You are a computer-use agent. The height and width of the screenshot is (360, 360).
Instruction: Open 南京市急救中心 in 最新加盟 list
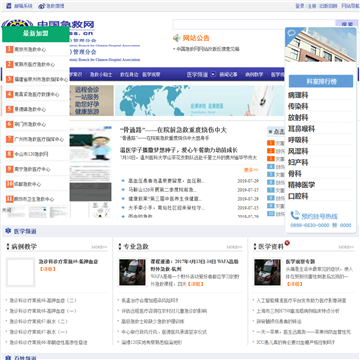(x=30, y=49)
